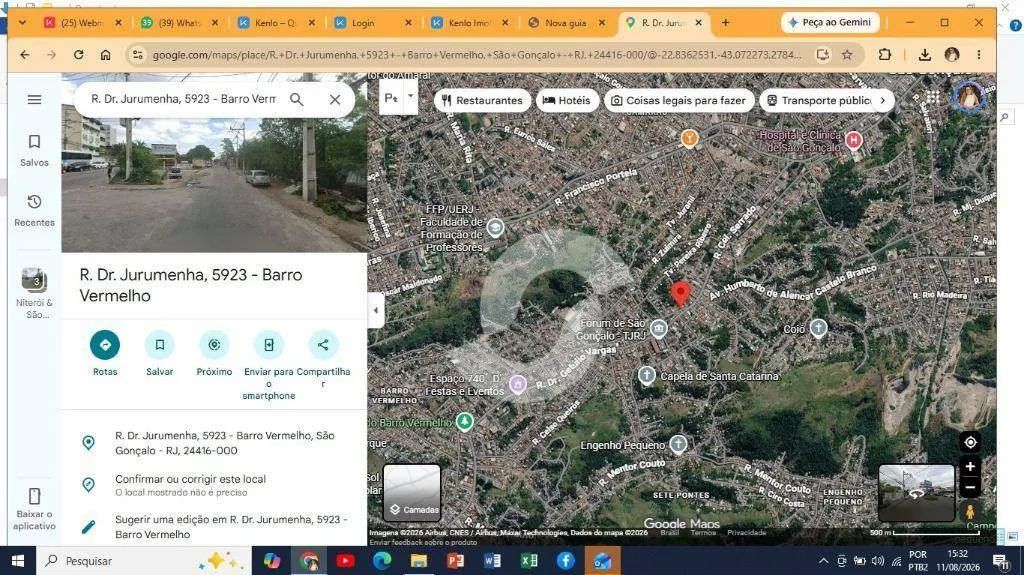This screenshot has height=575, width=1024.
Task: Select the Coió church marker
Action: [x=818, y=328]
